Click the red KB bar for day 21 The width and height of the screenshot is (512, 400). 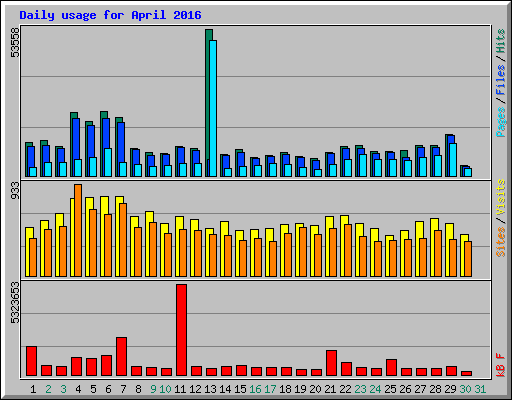tap(331, 363)
